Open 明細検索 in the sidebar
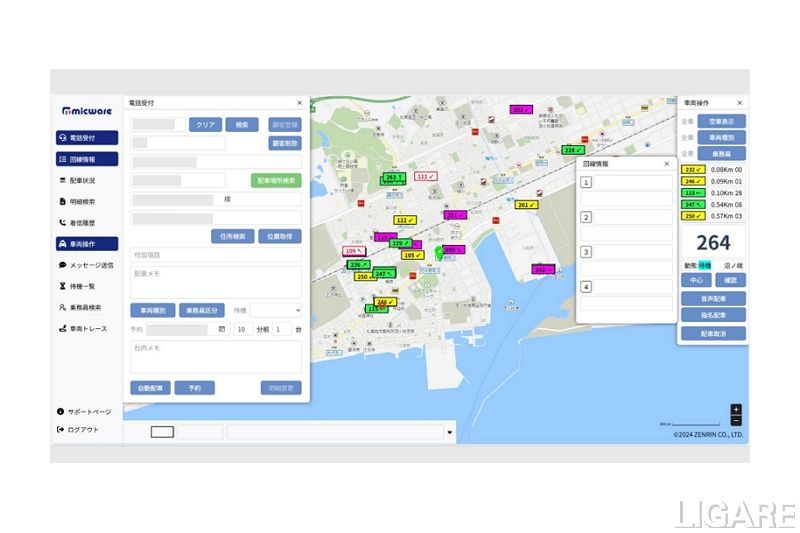Image resolution: width=800 pixels, height=533 pixels. (x=87, y=201)
